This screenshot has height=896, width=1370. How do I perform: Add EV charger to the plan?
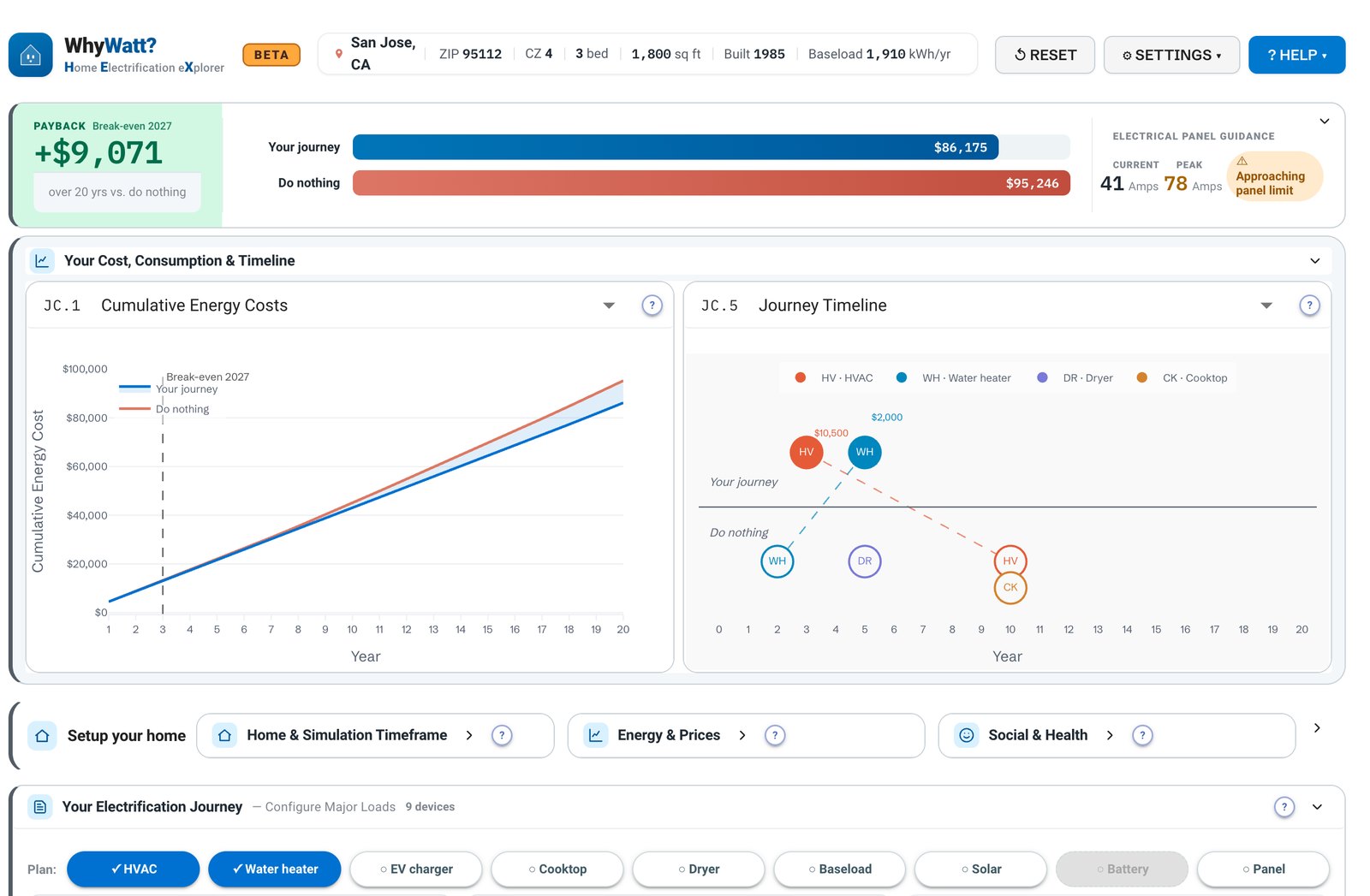tap(416, 869)
